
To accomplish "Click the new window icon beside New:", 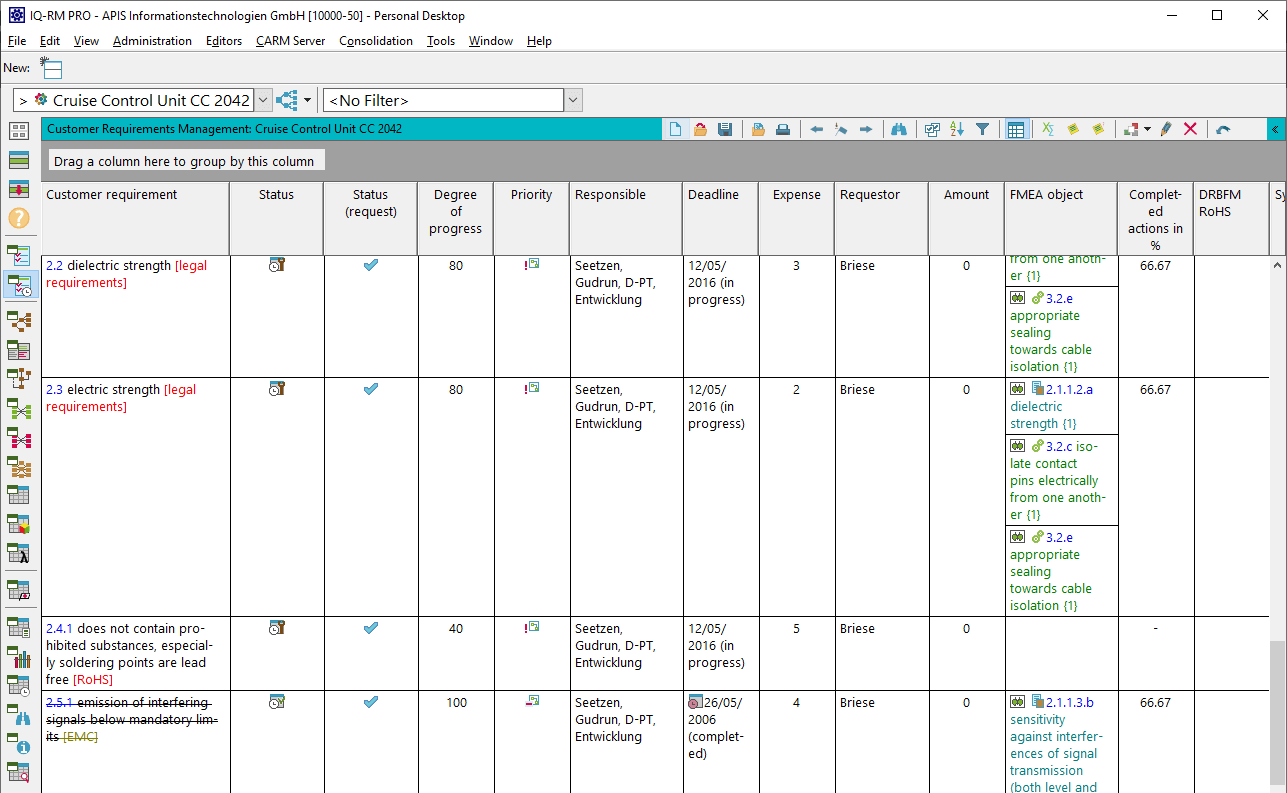I will pyautogui.click(x=51, y=67).
